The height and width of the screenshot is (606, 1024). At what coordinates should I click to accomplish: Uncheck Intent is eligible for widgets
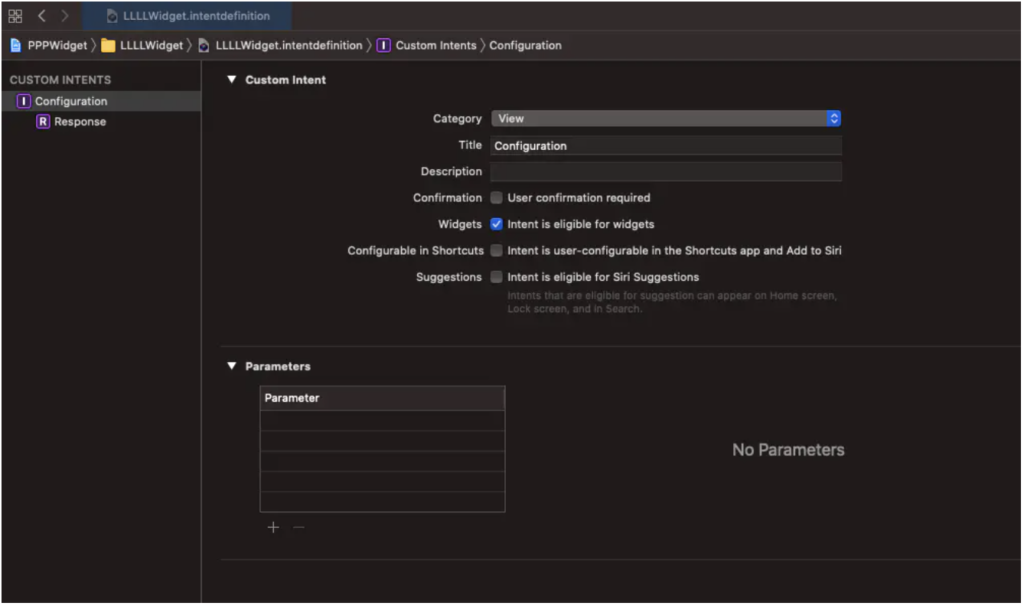(x=496, y=225)
